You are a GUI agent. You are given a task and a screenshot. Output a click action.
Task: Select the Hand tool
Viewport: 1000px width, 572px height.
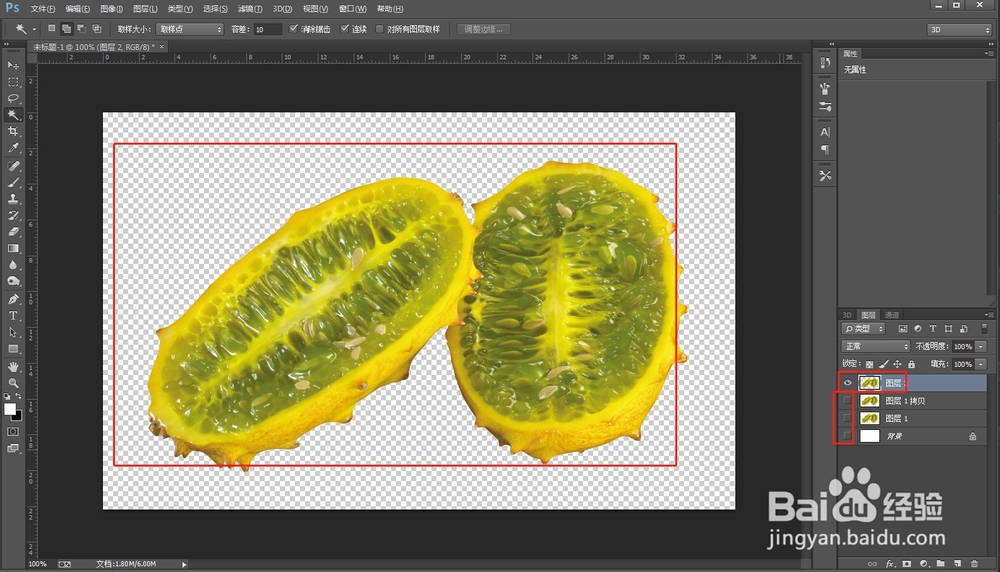pyautogui.click(x=13, y=367)
